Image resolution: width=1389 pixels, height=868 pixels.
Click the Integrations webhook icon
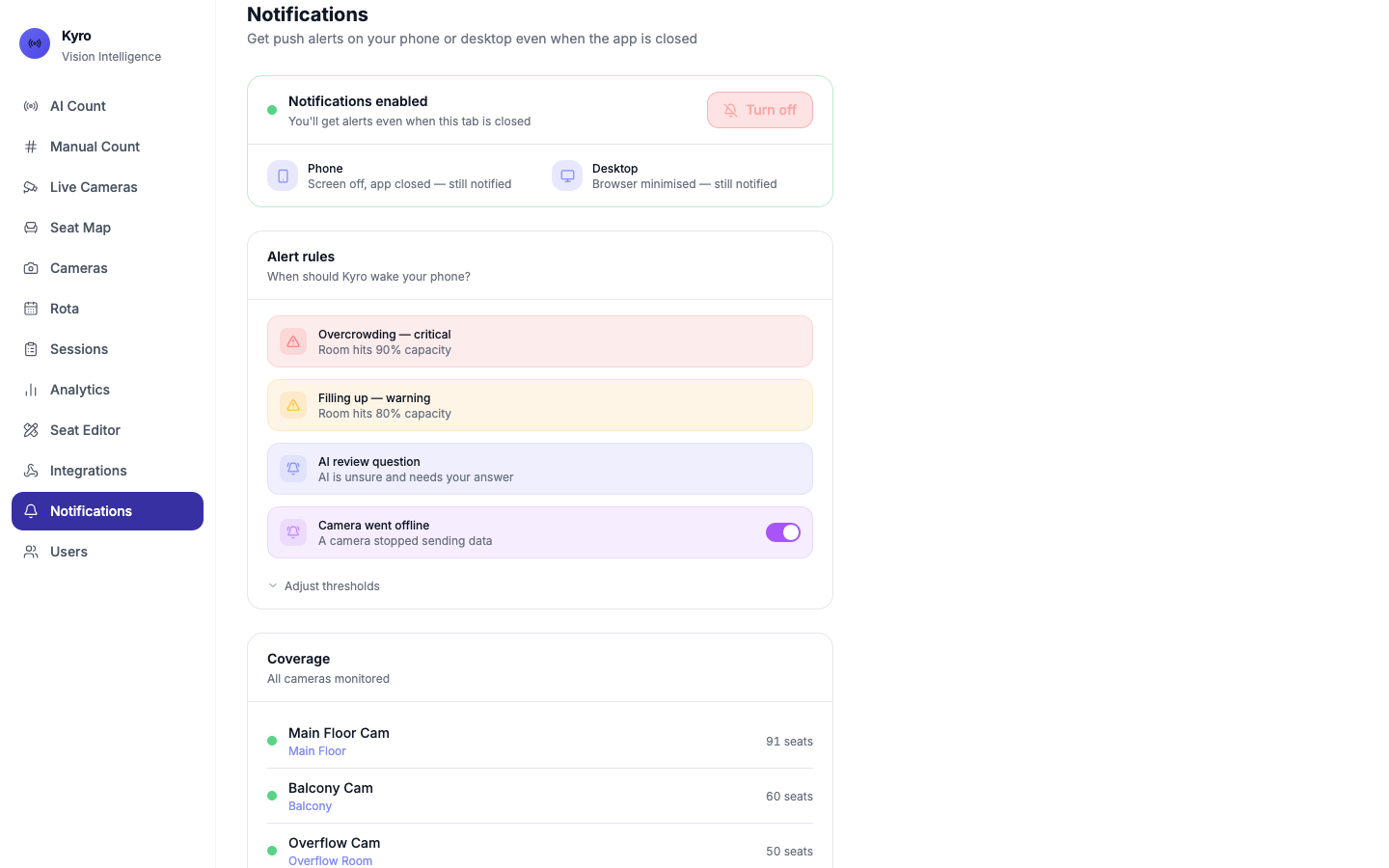pos(31,471)
